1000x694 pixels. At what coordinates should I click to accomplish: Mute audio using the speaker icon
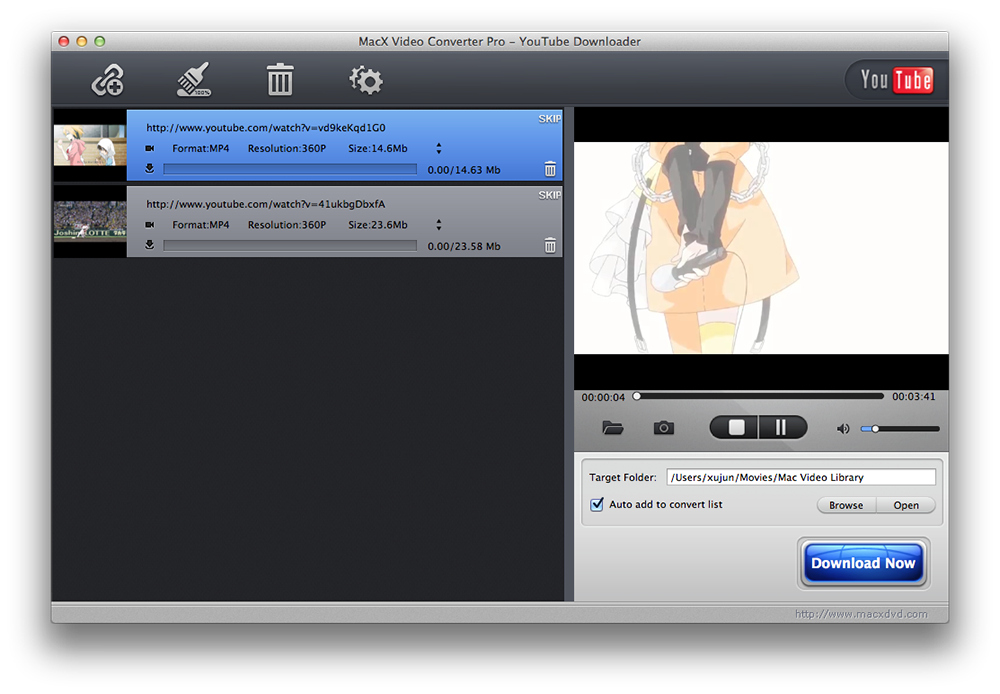(843, 429)
